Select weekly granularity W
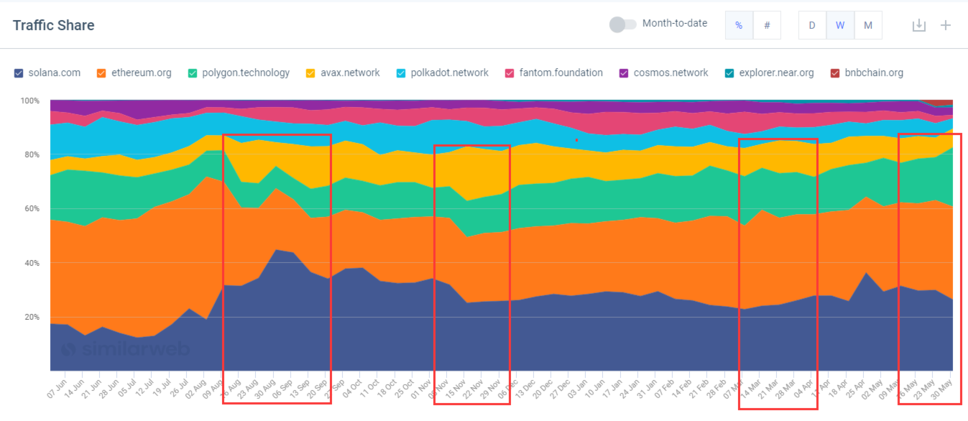This screenshot has height=421, width=968. (840, 25)
